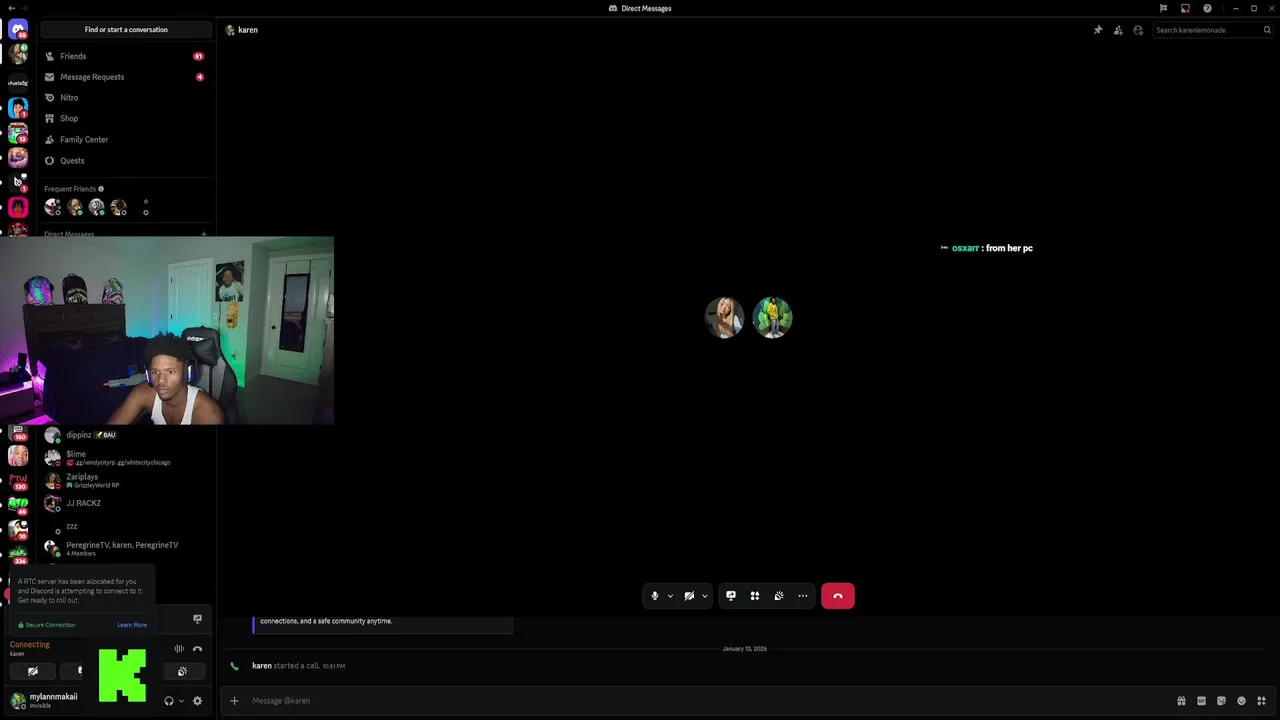Click the karen name in DM header
This screenshot has height=720, width=1280.
point(248,30)
